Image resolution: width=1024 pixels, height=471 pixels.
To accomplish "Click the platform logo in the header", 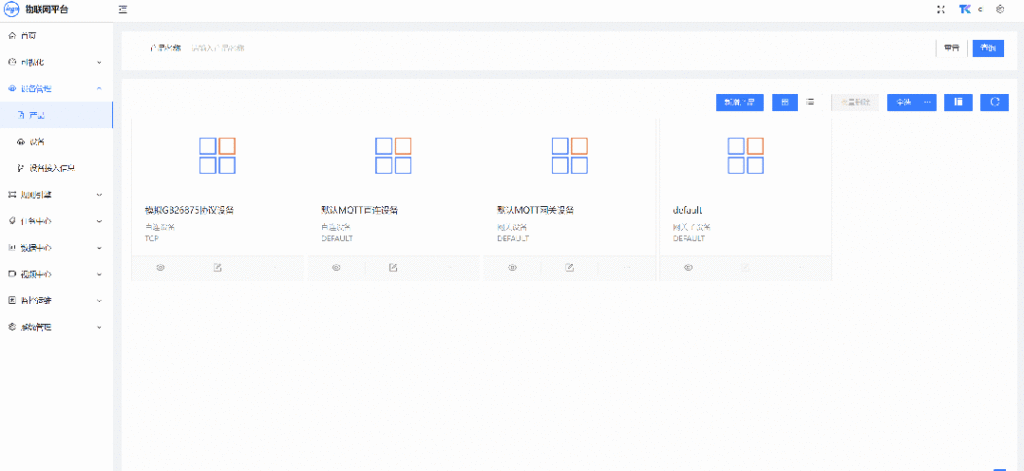I will coord(10,9).
